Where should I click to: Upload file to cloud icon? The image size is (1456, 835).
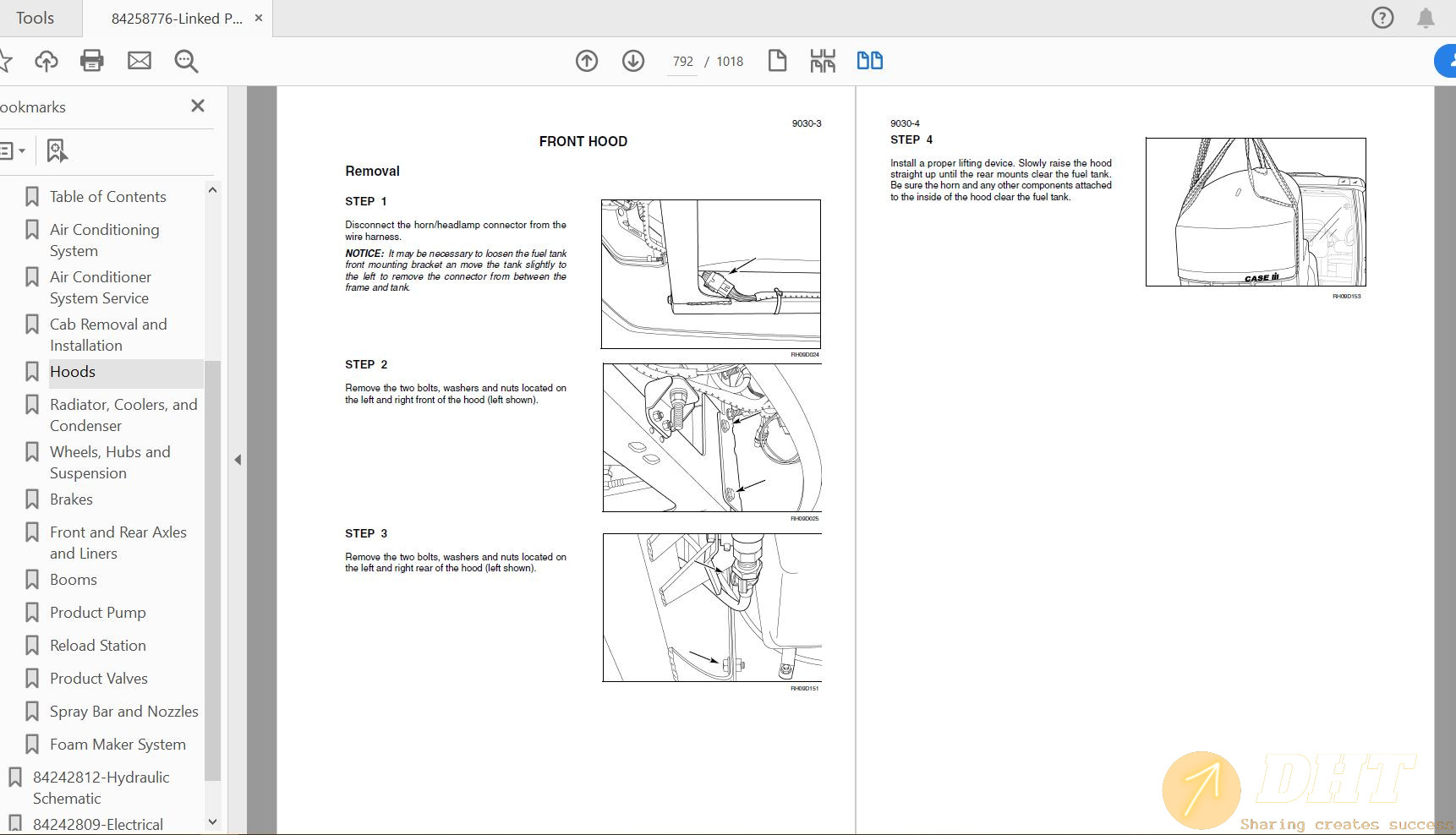[47, 61]
